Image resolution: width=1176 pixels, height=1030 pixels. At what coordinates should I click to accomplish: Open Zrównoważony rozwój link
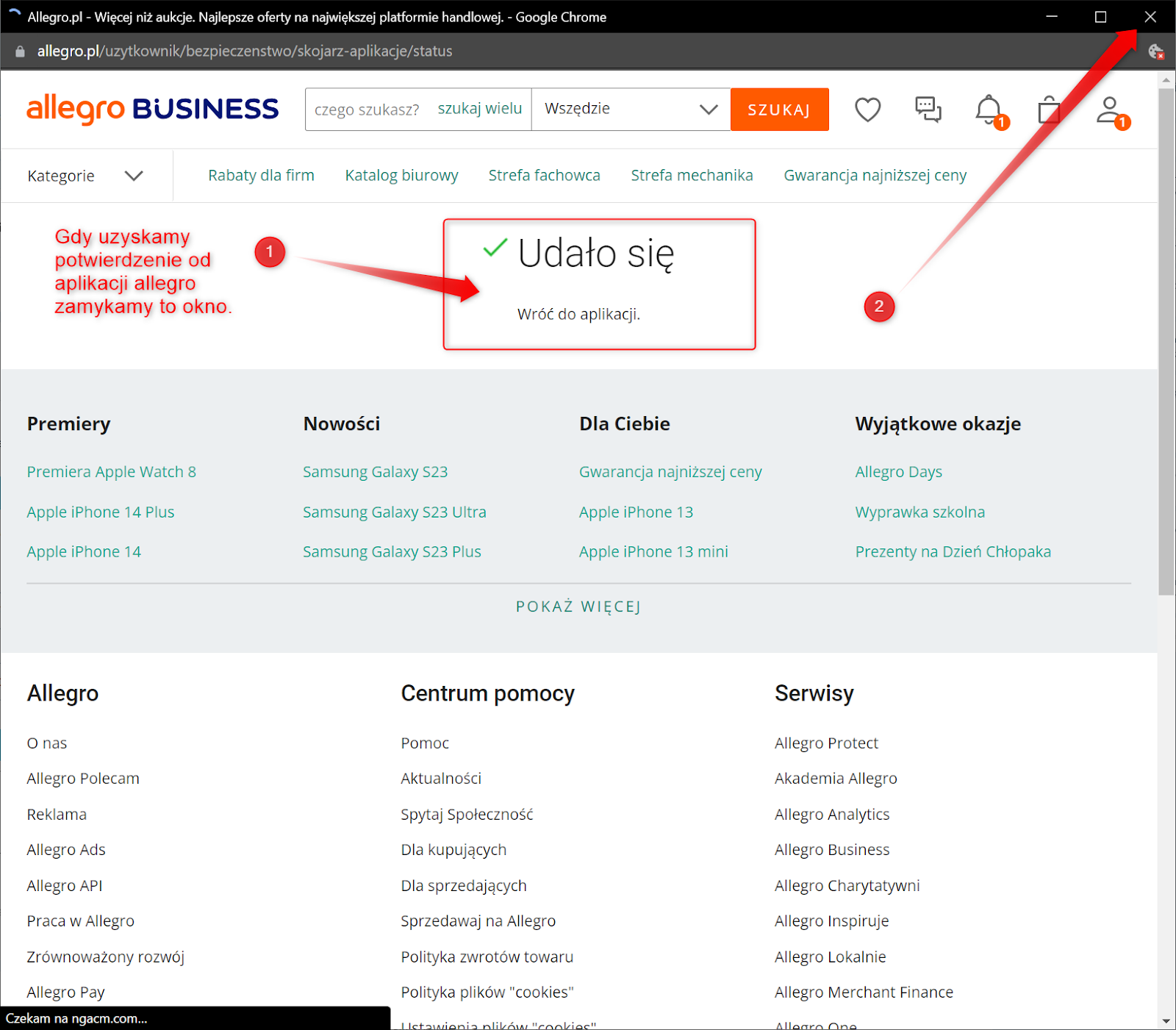(105, 957)
